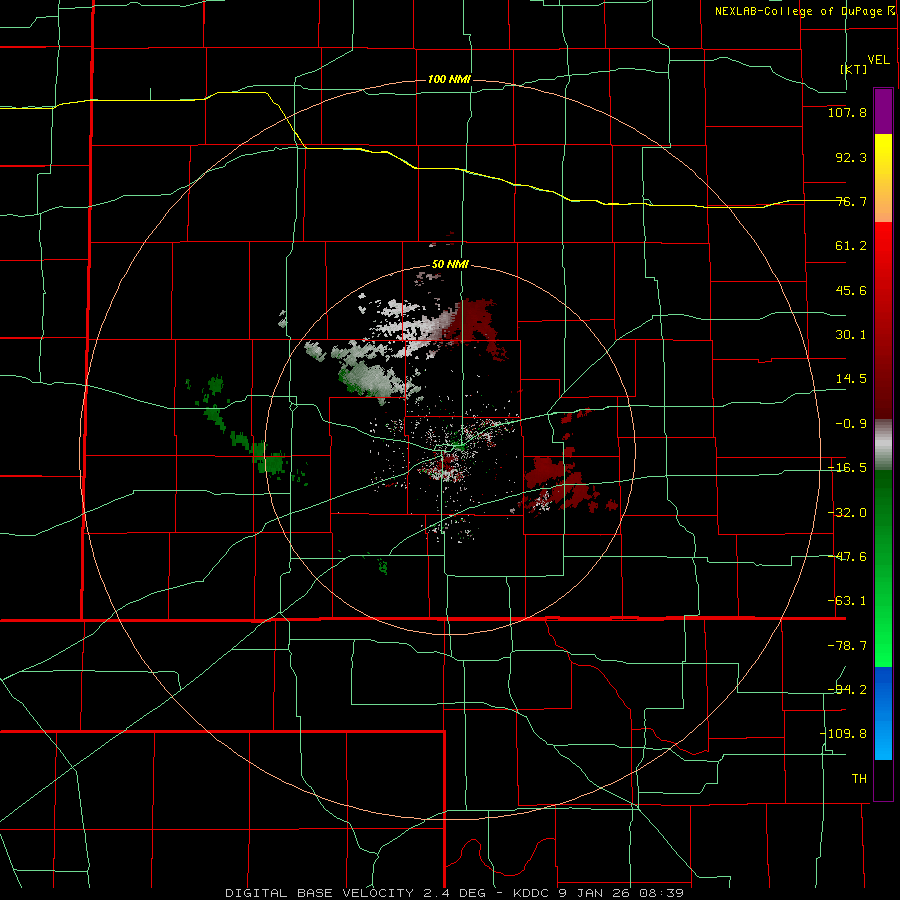Click the 76.7 velocity scale value
900x900 pixels.
[851, 201]
